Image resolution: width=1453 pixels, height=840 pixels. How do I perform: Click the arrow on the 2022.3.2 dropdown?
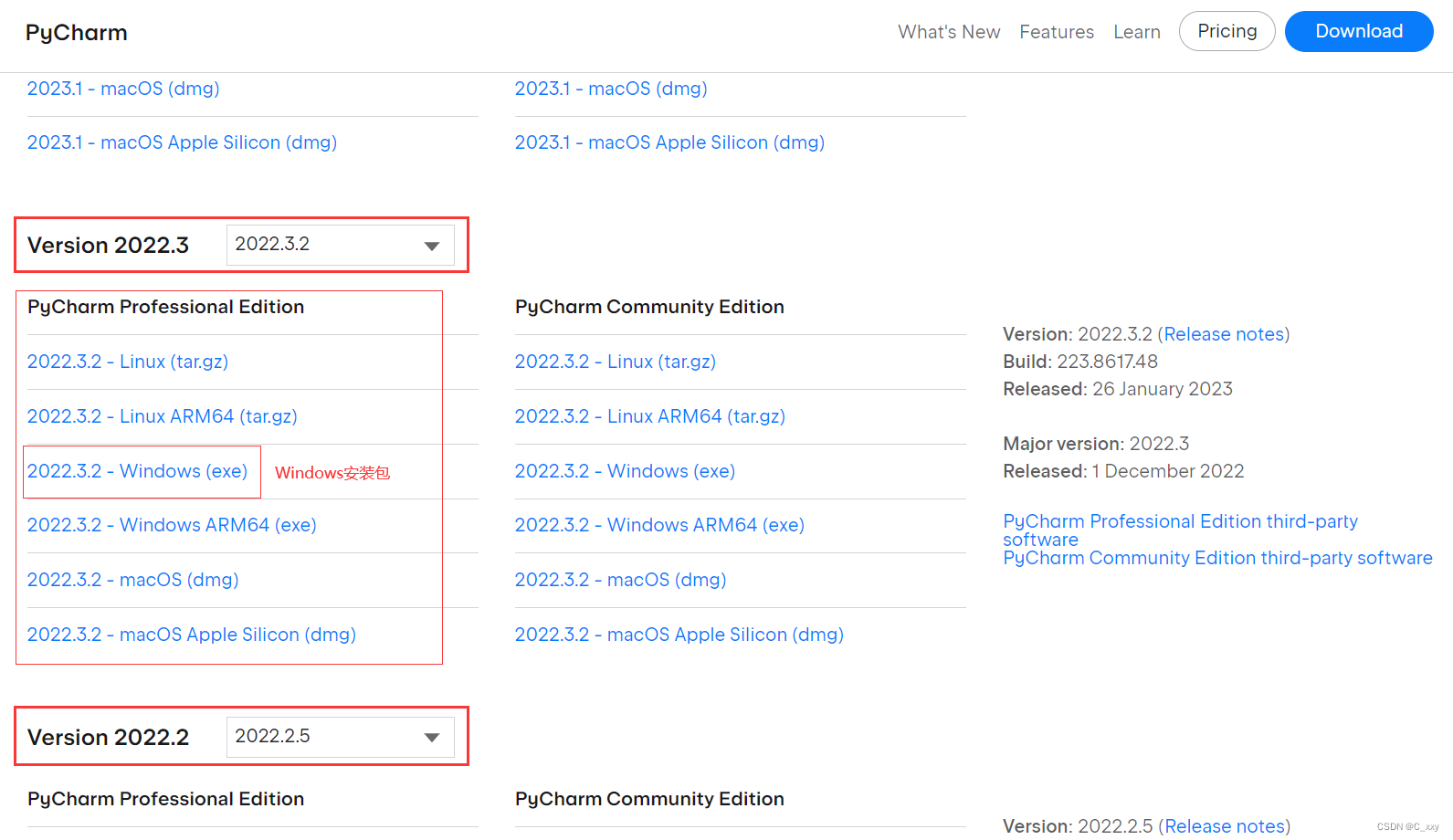pyautogui.click(x=432, y=246)
